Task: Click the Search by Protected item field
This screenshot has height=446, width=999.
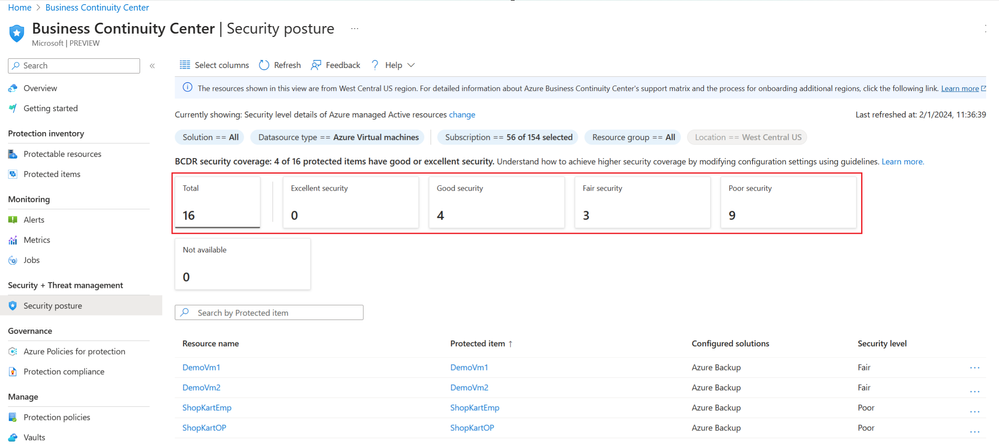Action: coord(269,313)
